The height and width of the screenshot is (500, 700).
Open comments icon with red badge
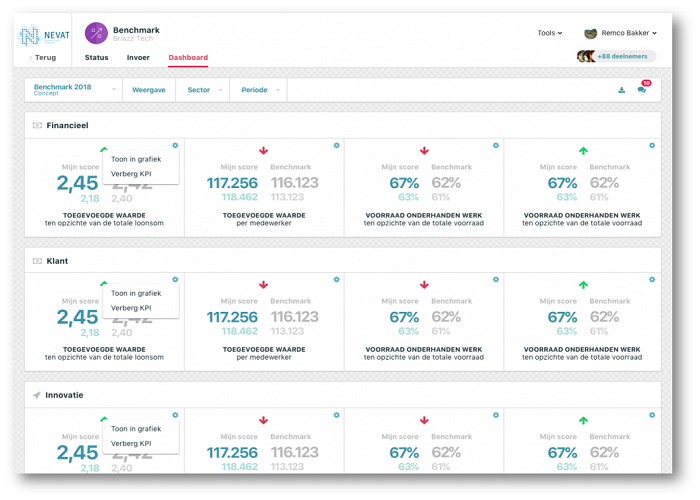(x=642, y=90)
